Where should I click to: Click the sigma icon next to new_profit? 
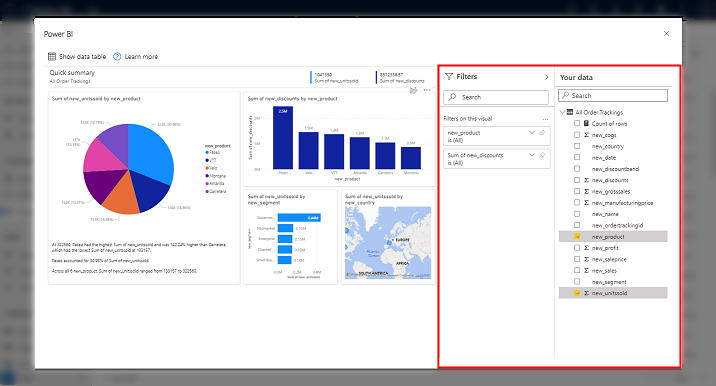pos(586,248)
